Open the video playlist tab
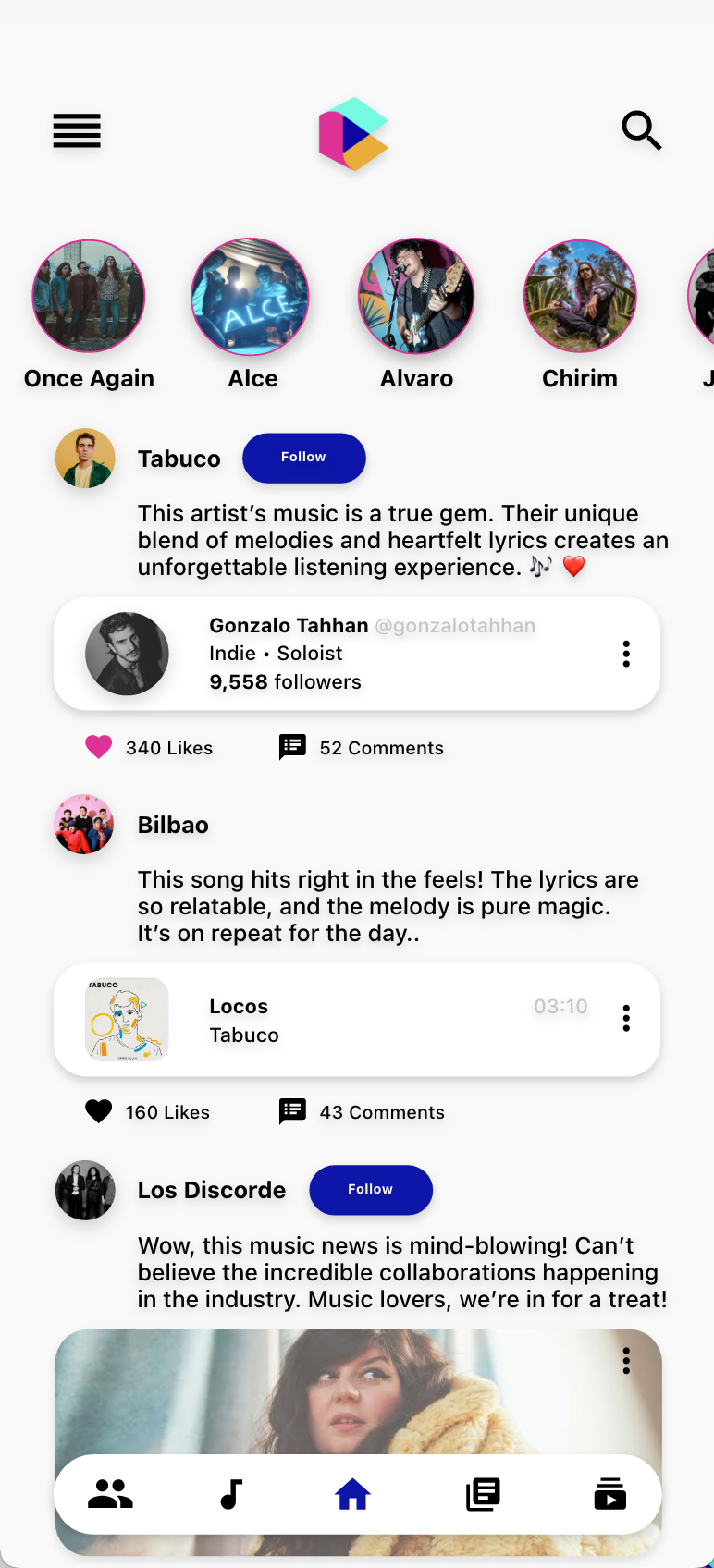The height and width of the screenshot is (1568, 714). point(609,1494)
